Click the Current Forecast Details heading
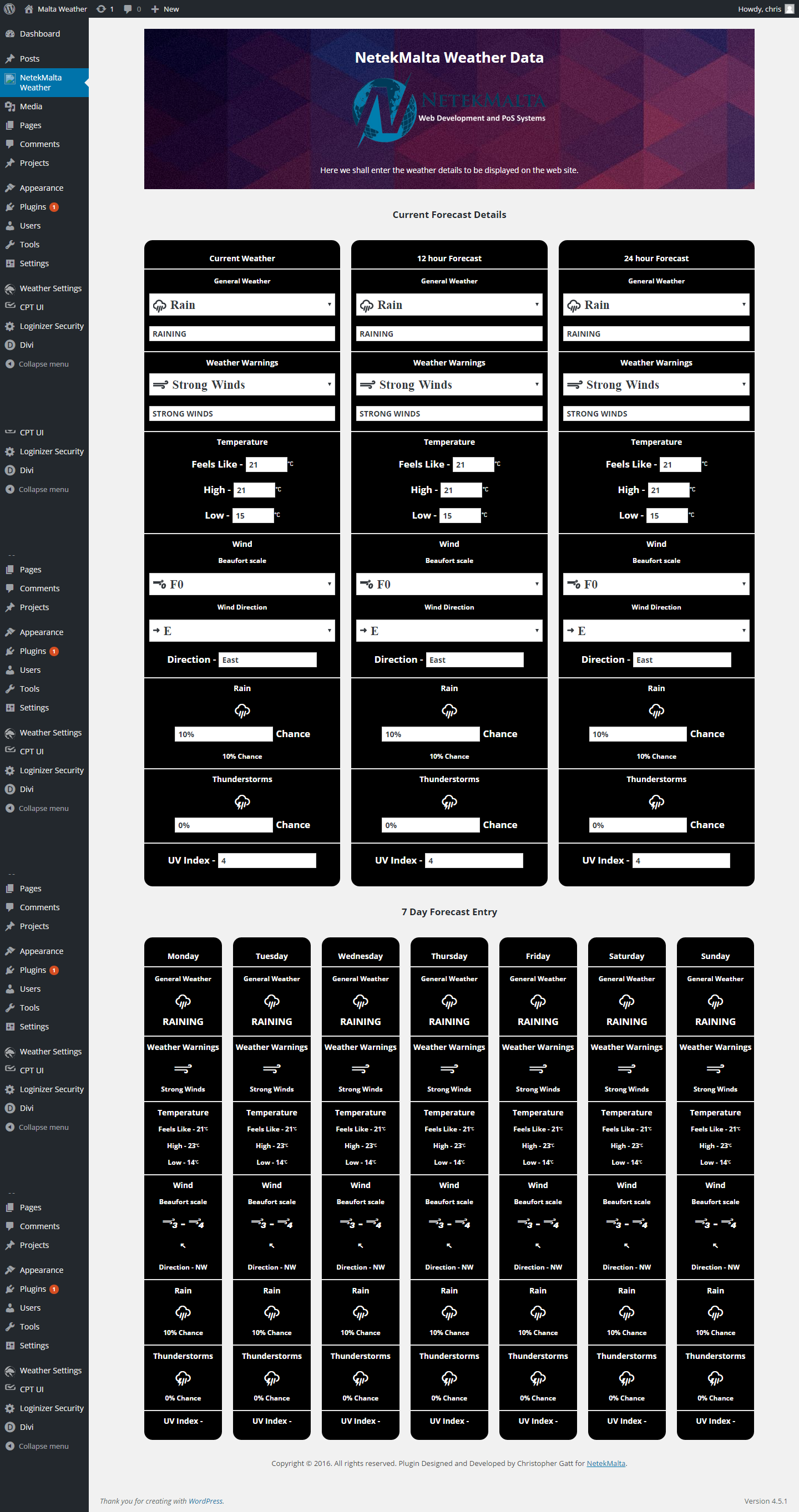 point(449,215)
